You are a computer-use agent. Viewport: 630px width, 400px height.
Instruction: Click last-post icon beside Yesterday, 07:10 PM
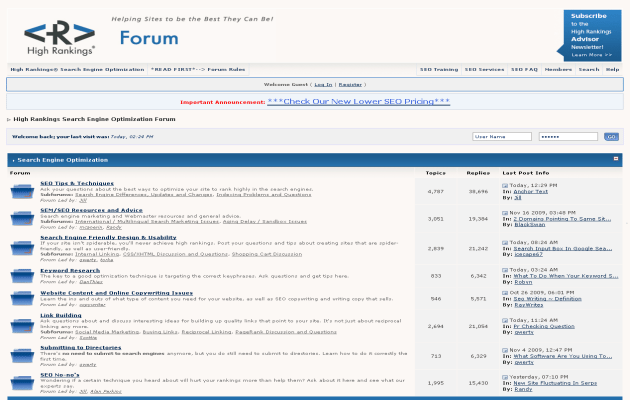coord(505,377)
